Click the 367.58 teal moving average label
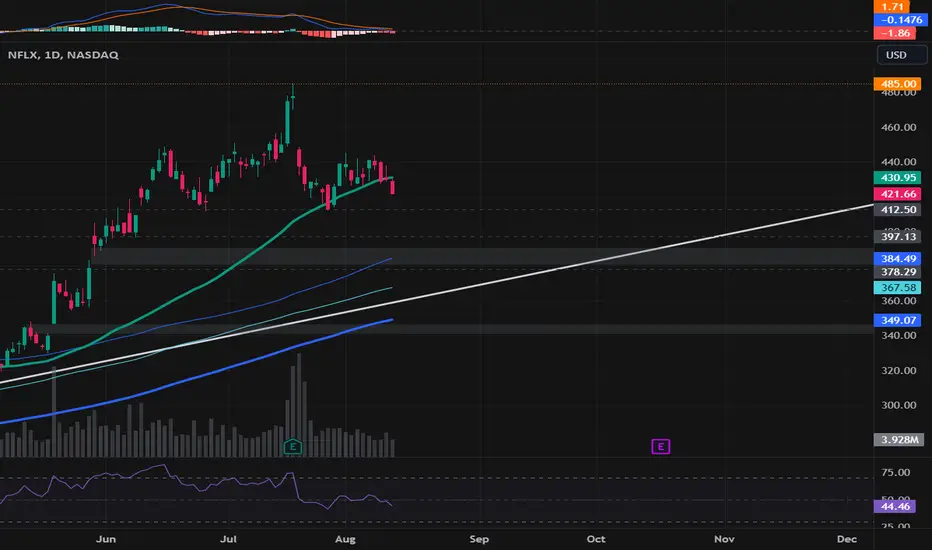932x550 pixels. coord(898,288)
